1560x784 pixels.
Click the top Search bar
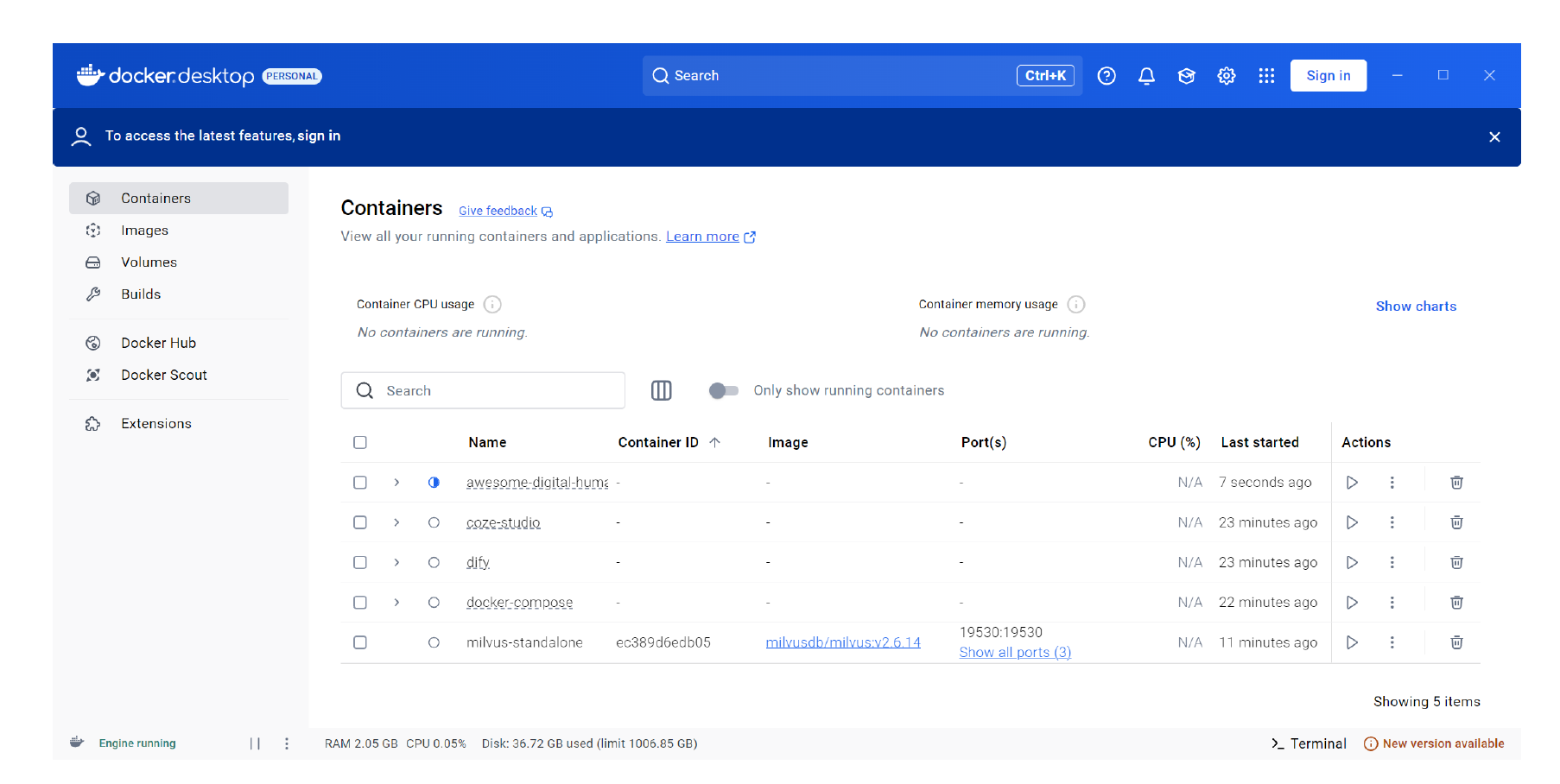862,76
